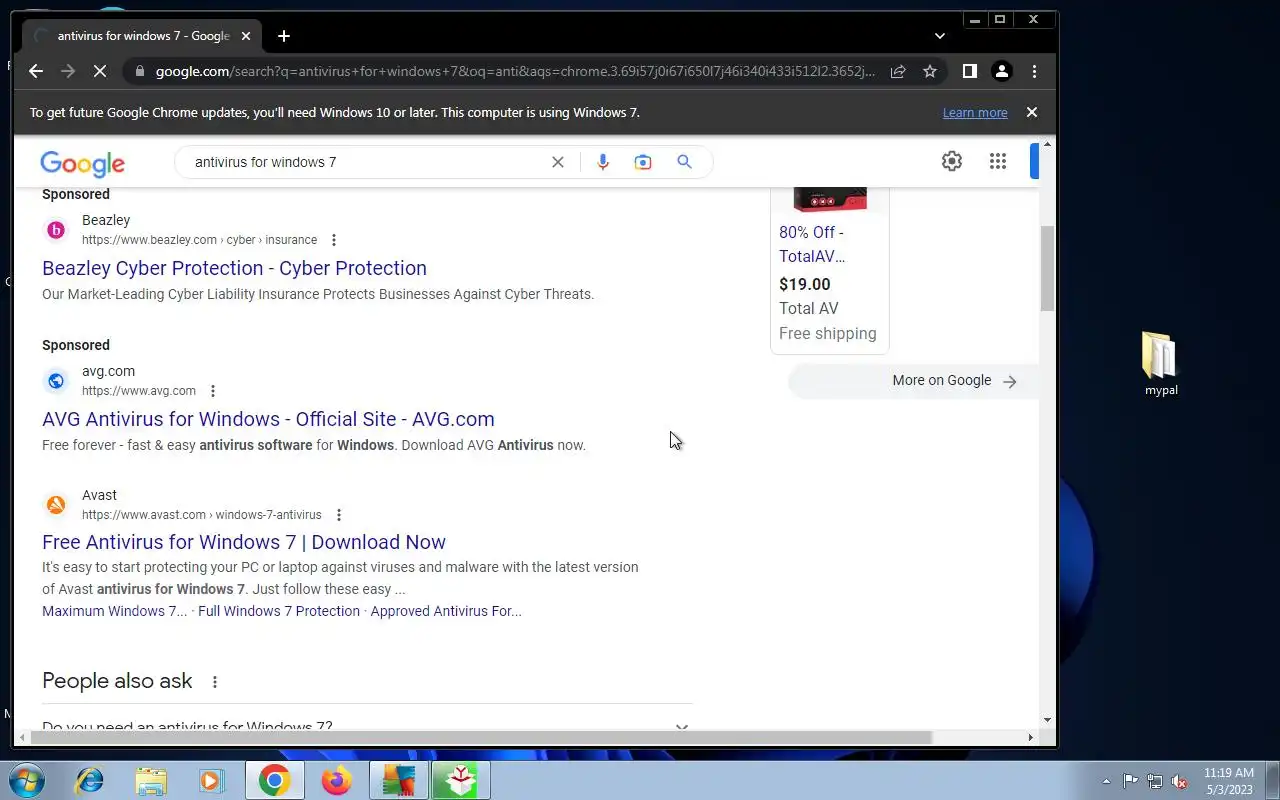Open the Full Windows 7 Protection sitelink
Image resolution: width=1280 pixels, height=800 pixels.
coord(279,611)
